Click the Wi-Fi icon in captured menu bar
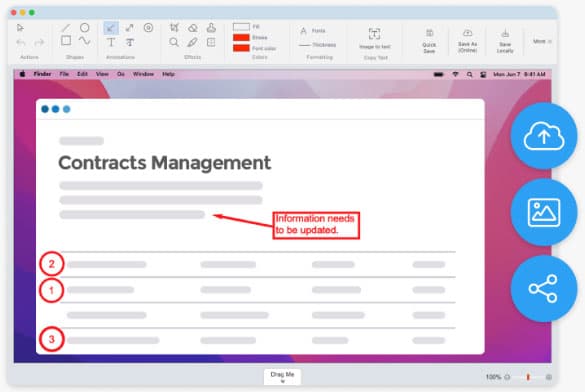This screenshot has width=585, height=392. click(455, 74)
